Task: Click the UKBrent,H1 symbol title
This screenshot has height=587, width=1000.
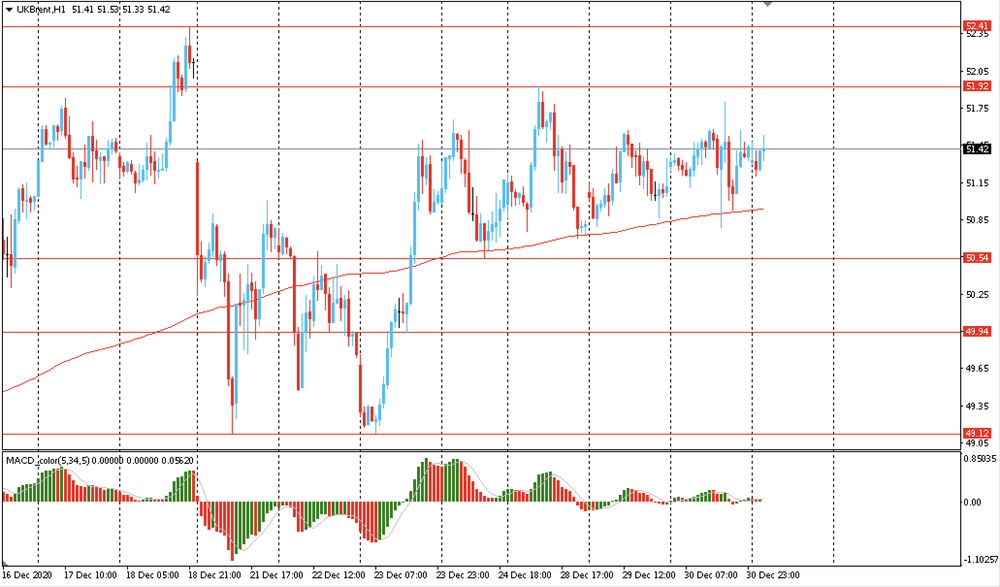Action: 41,9
